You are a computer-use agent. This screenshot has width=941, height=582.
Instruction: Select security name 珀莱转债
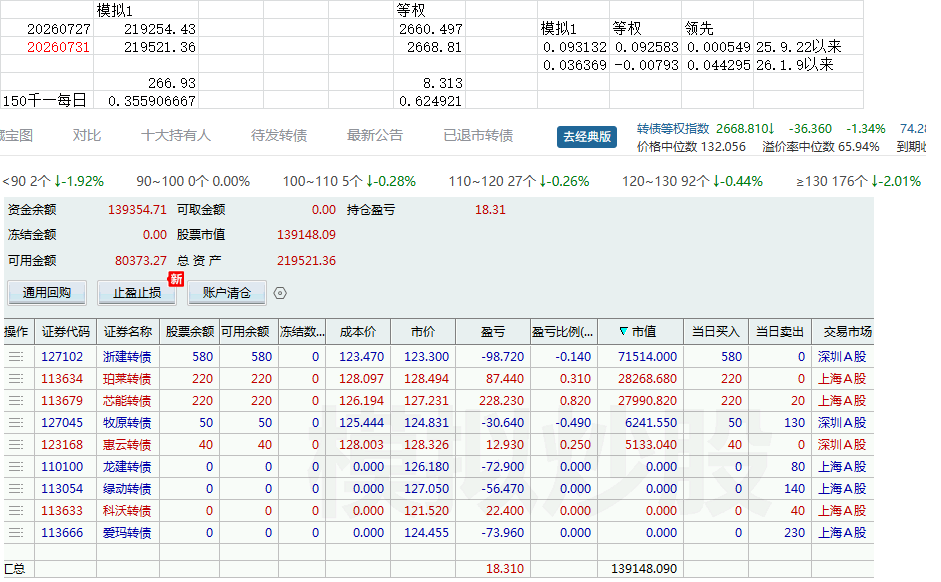127,379
